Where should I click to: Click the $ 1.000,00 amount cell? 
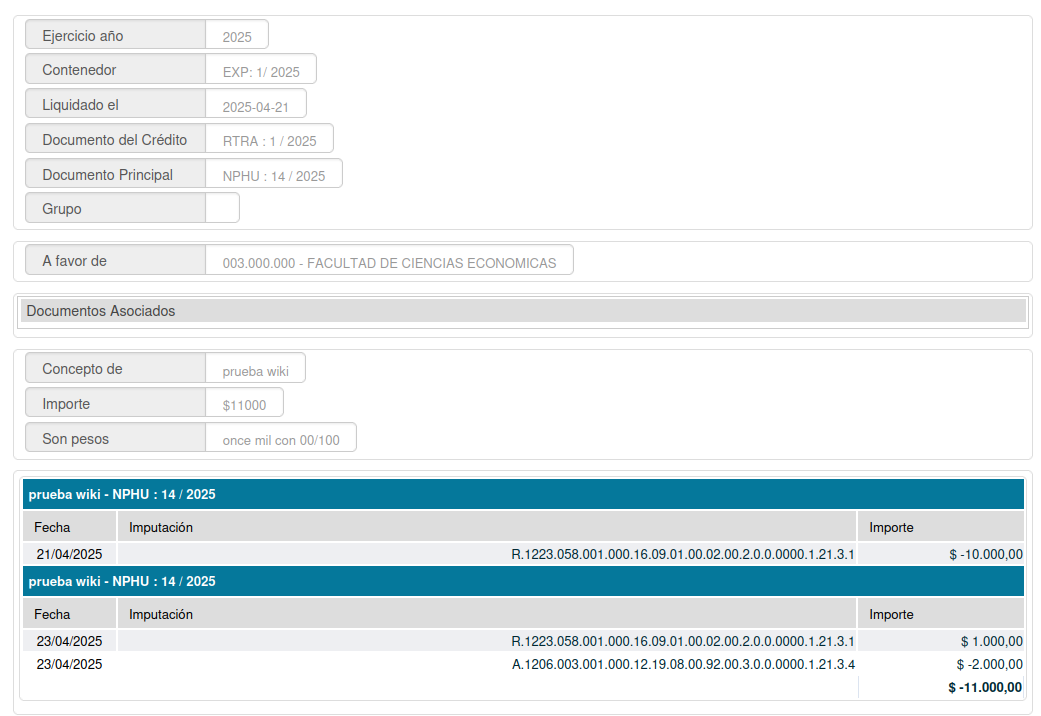[990, 641]
